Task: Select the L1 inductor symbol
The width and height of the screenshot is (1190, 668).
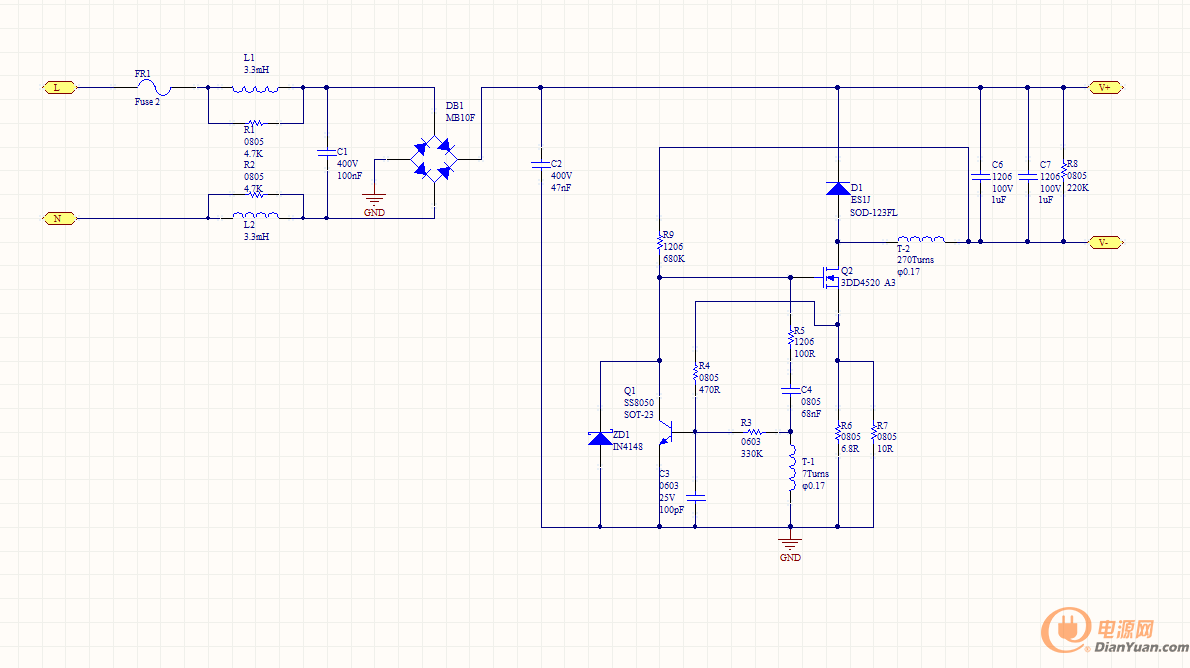Action: pos(255,89)
